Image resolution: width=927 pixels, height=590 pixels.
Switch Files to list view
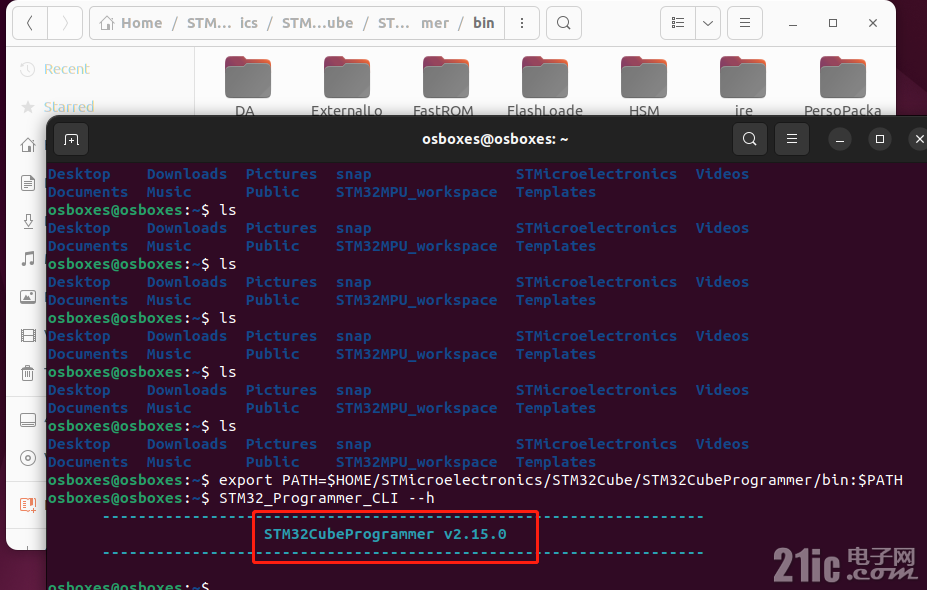pos(678,23)
